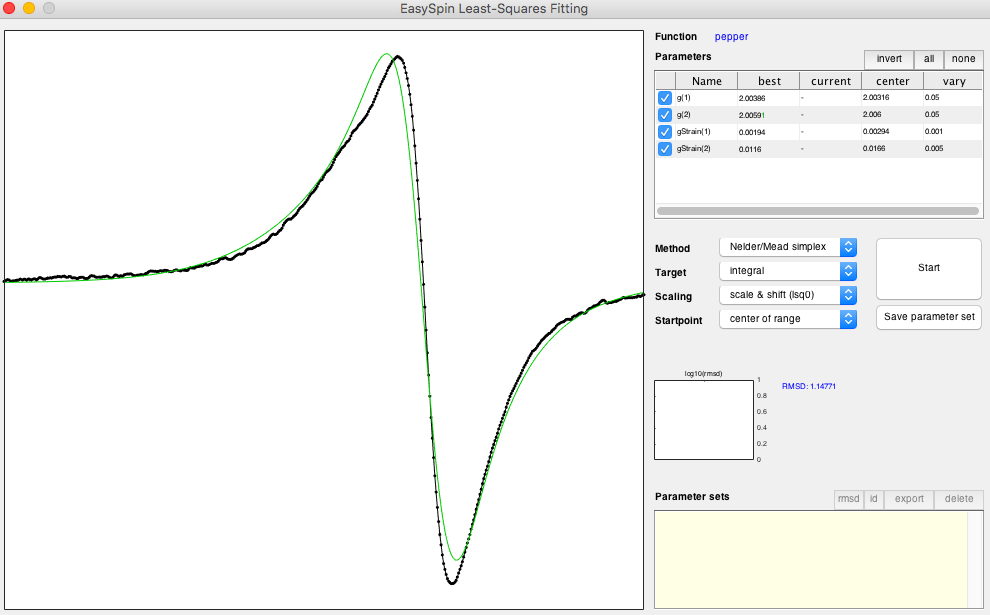Close the EasySpin Least-Squares Fitting window

(x=9, y=8)
